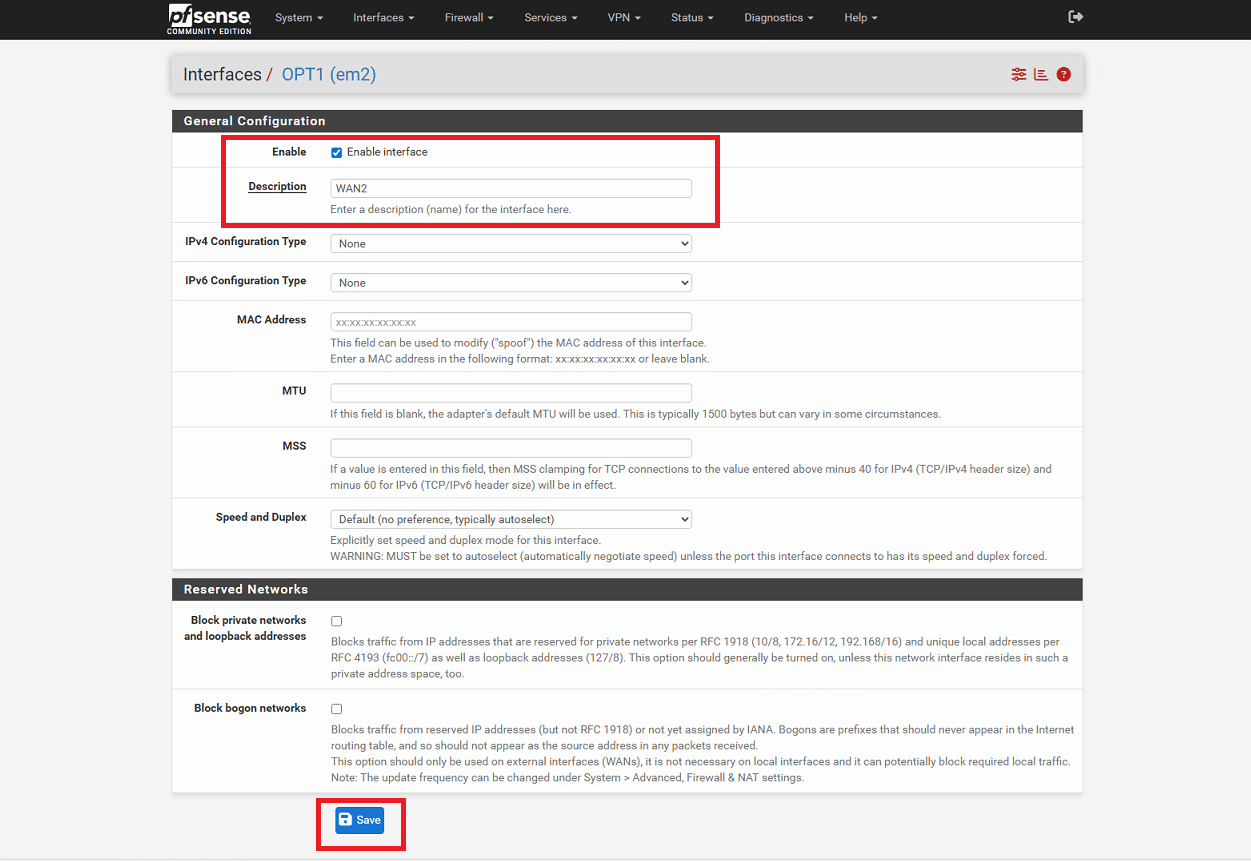Enable Block bogon networks checkbox
This screenshot has width=1251, height=861.
click(x=337, y=709)
